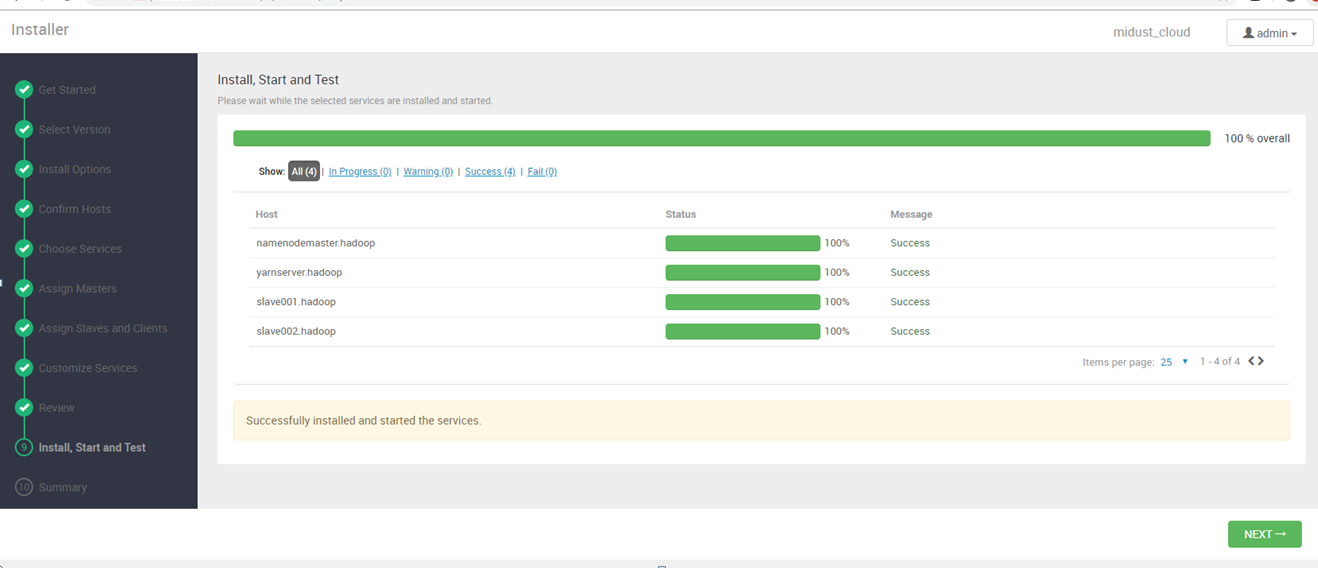Click the midust_cloud cluster name
1318x568 pixels.
[1152, 32]
